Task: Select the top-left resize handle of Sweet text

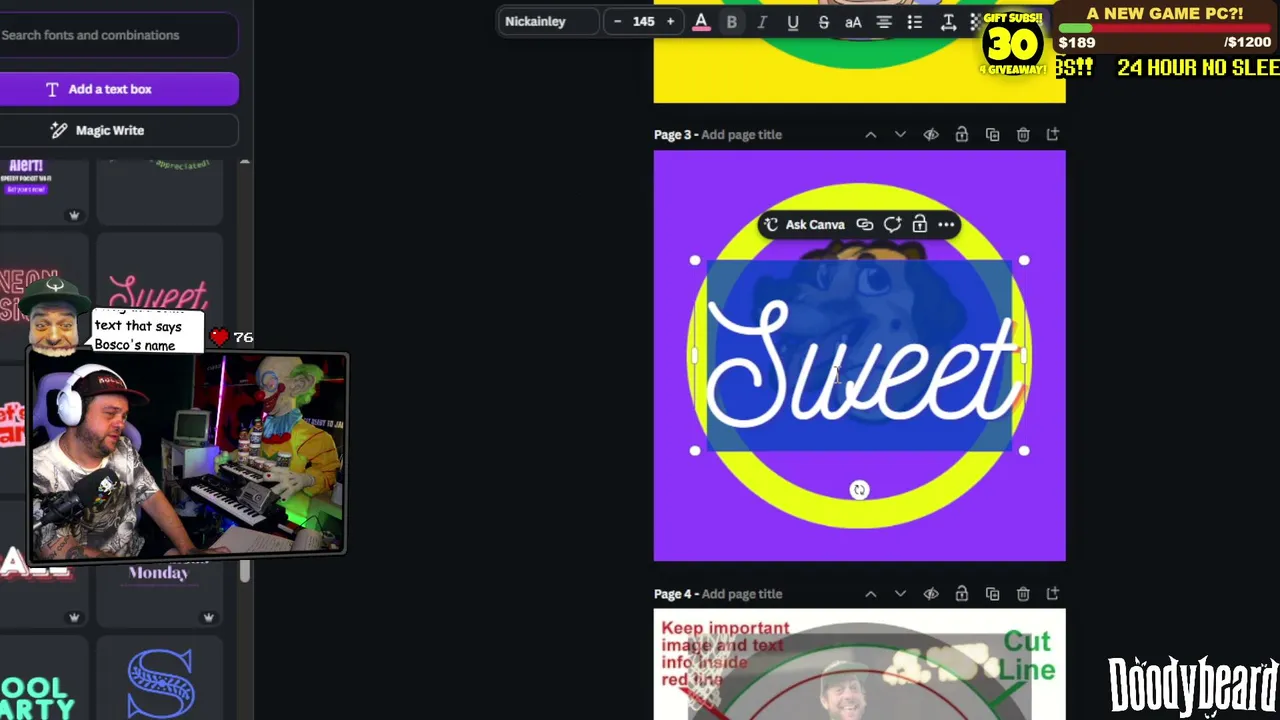Action: [x=696, y=261]
